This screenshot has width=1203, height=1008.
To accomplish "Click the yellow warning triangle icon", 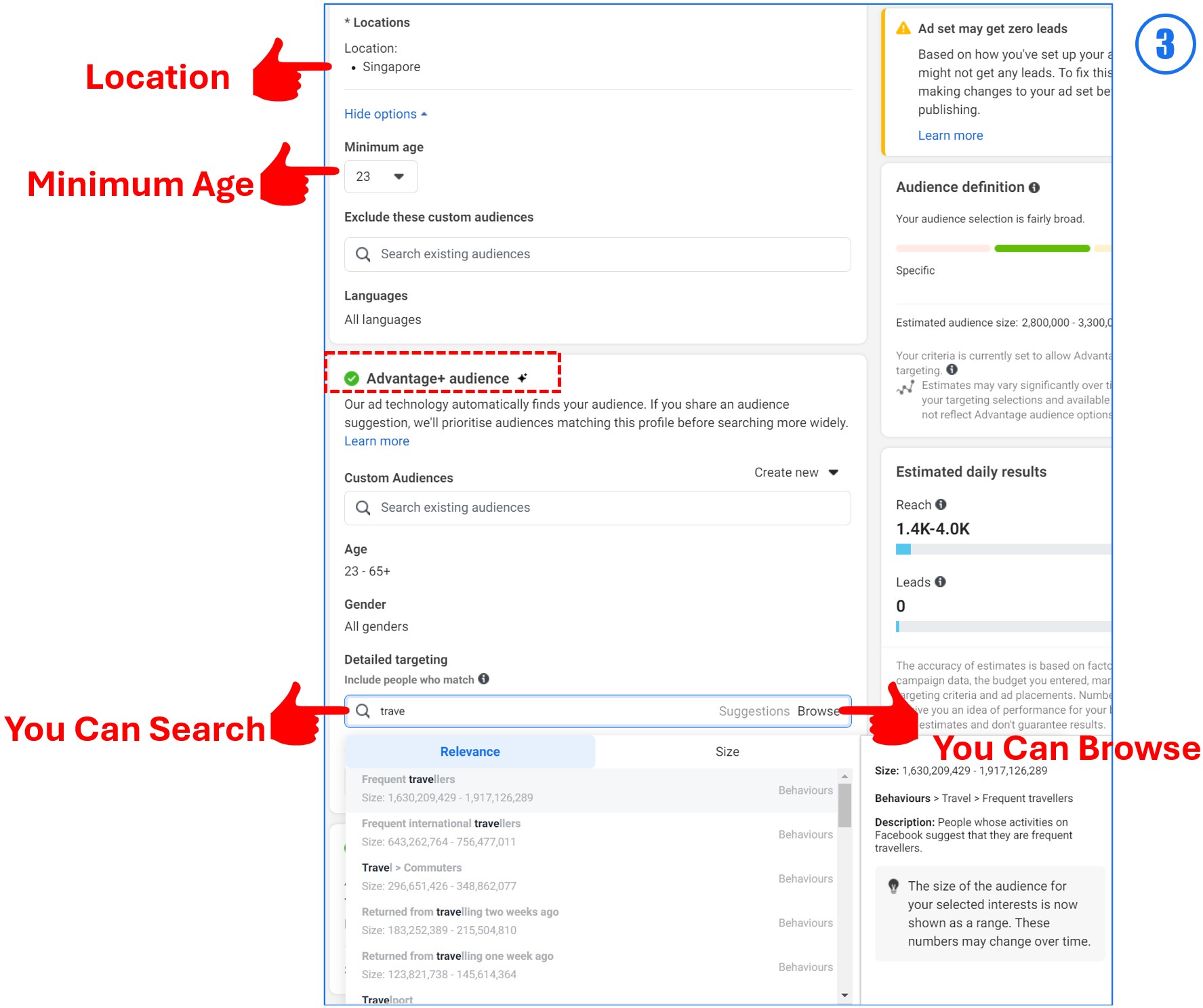I will coord(903,28).
